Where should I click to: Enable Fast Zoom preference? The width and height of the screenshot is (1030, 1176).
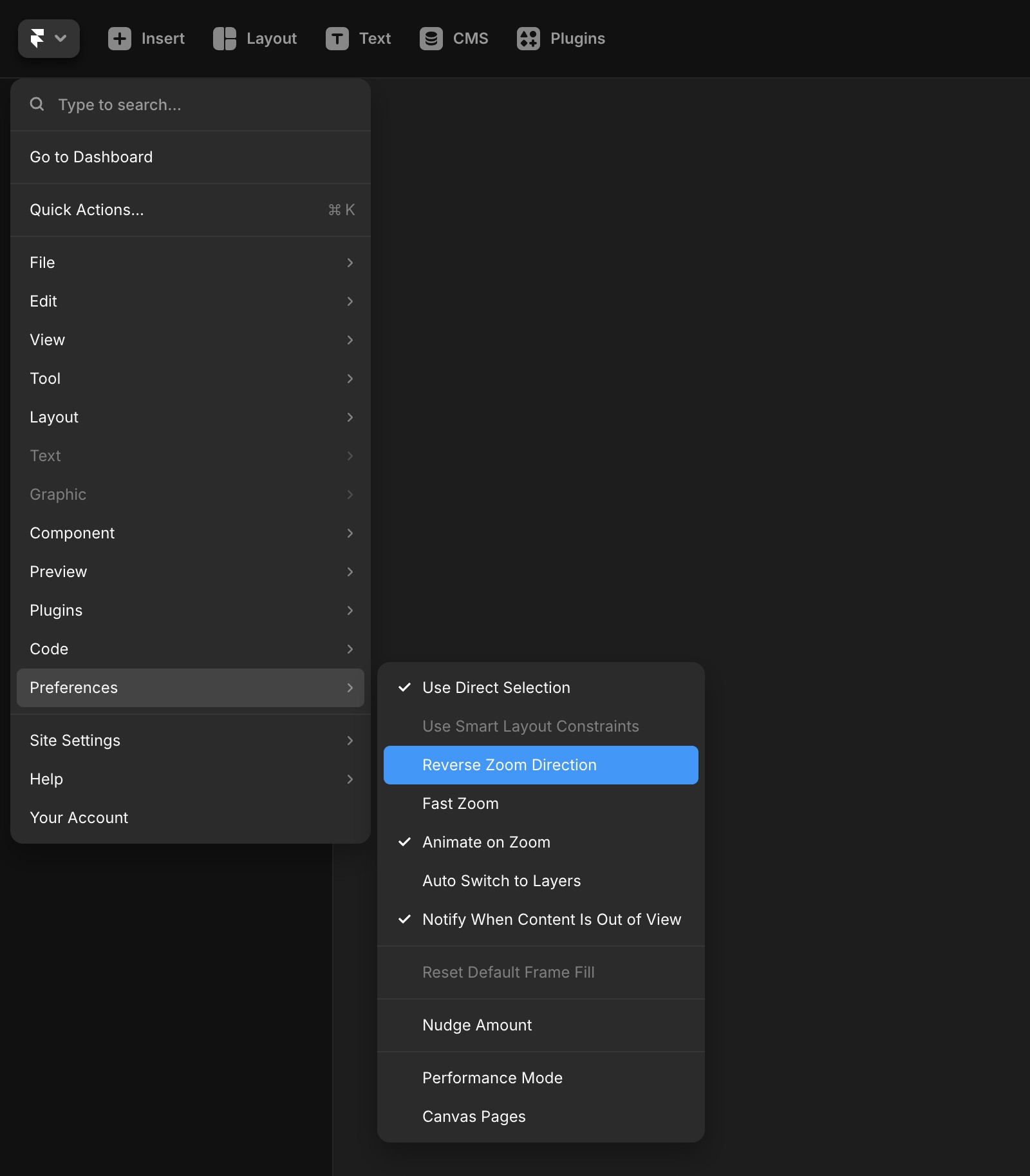pos(541,804)
